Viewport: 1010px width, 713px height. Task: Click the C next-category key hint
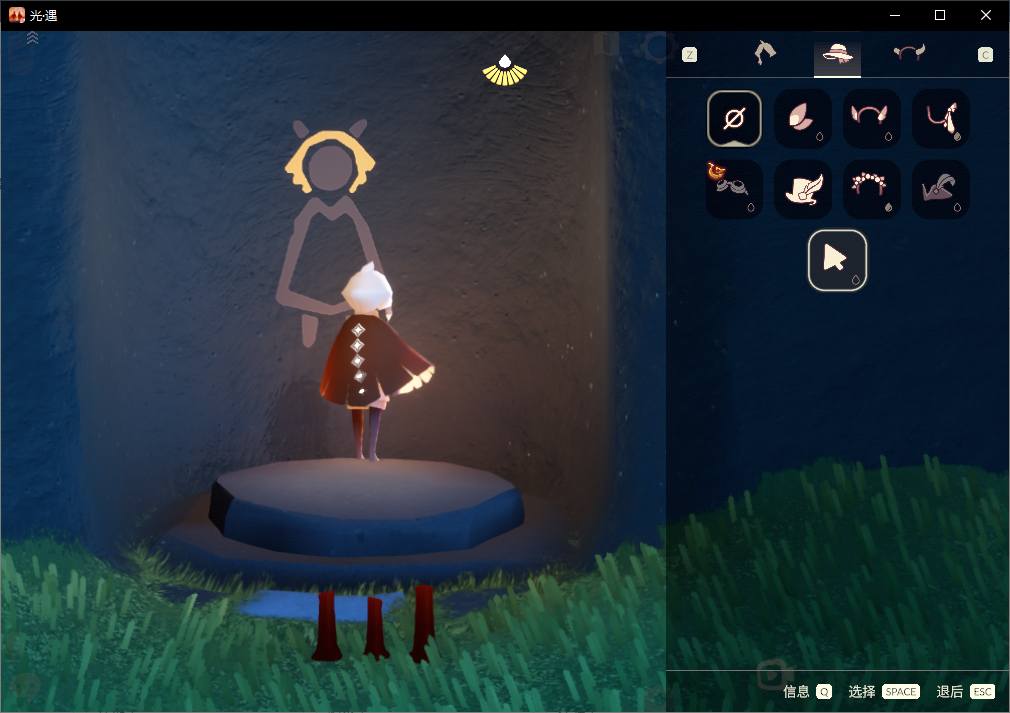click(985, 55)
